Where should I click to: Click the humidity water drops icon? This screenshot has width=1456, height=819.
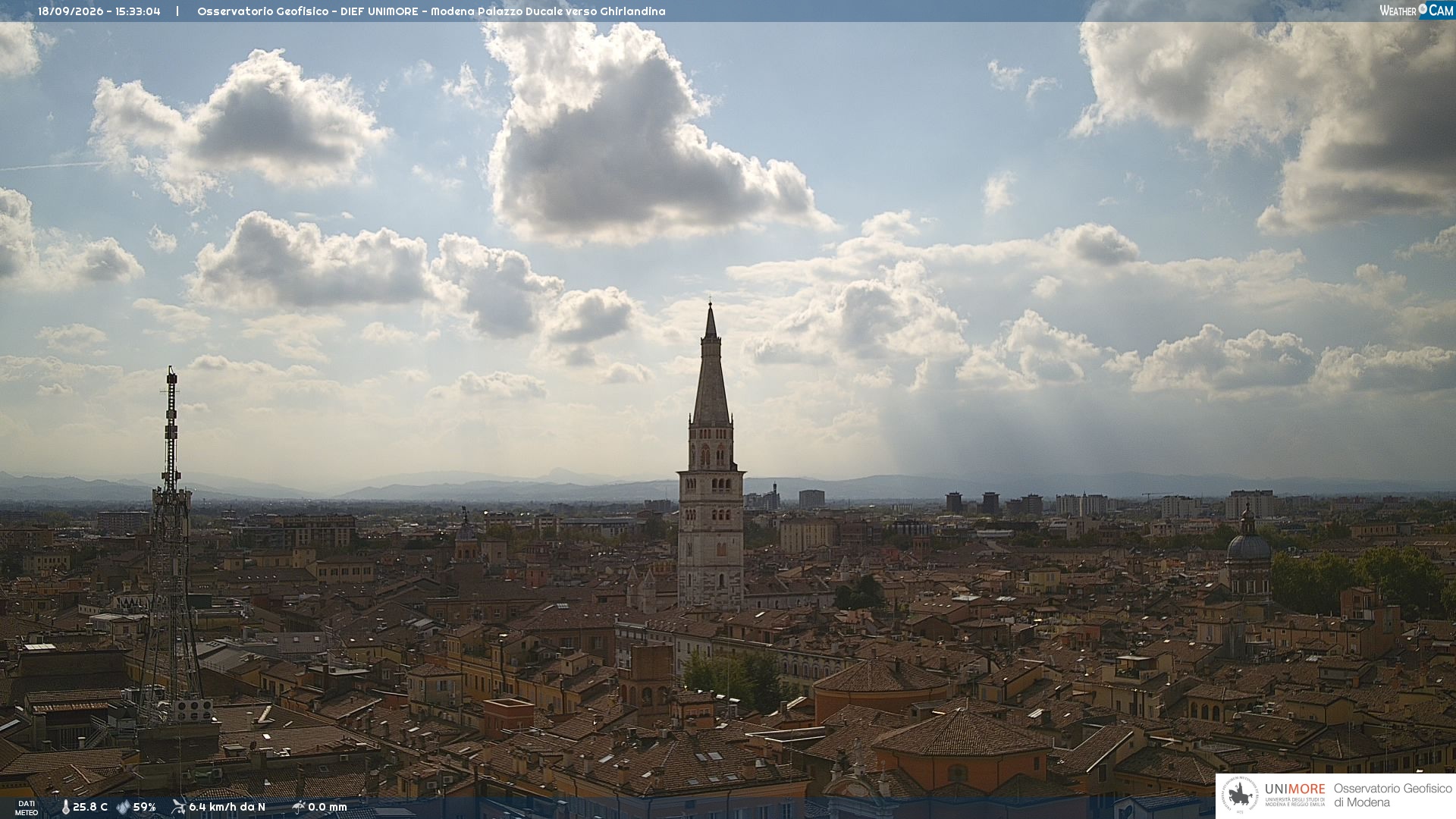pyautogui.click(x=124, y=807)
